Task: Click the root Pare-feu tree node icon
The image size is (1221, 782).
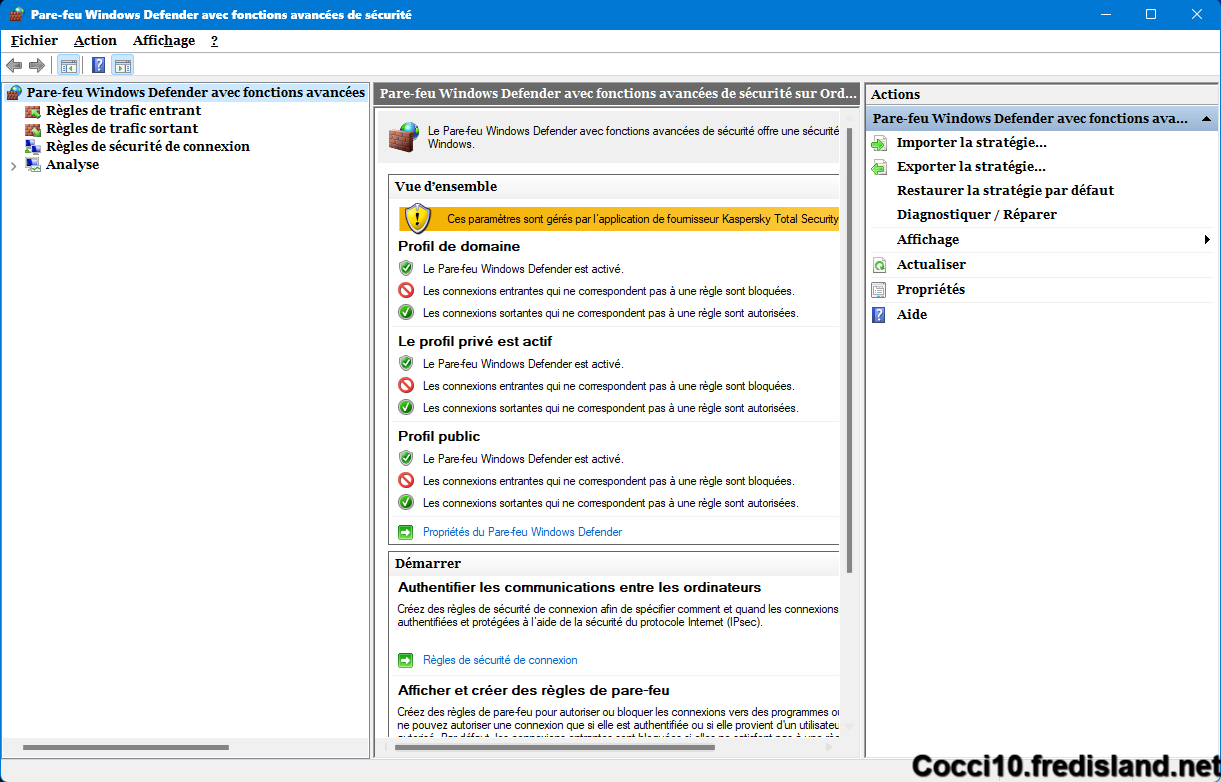Action: (14, 93)
